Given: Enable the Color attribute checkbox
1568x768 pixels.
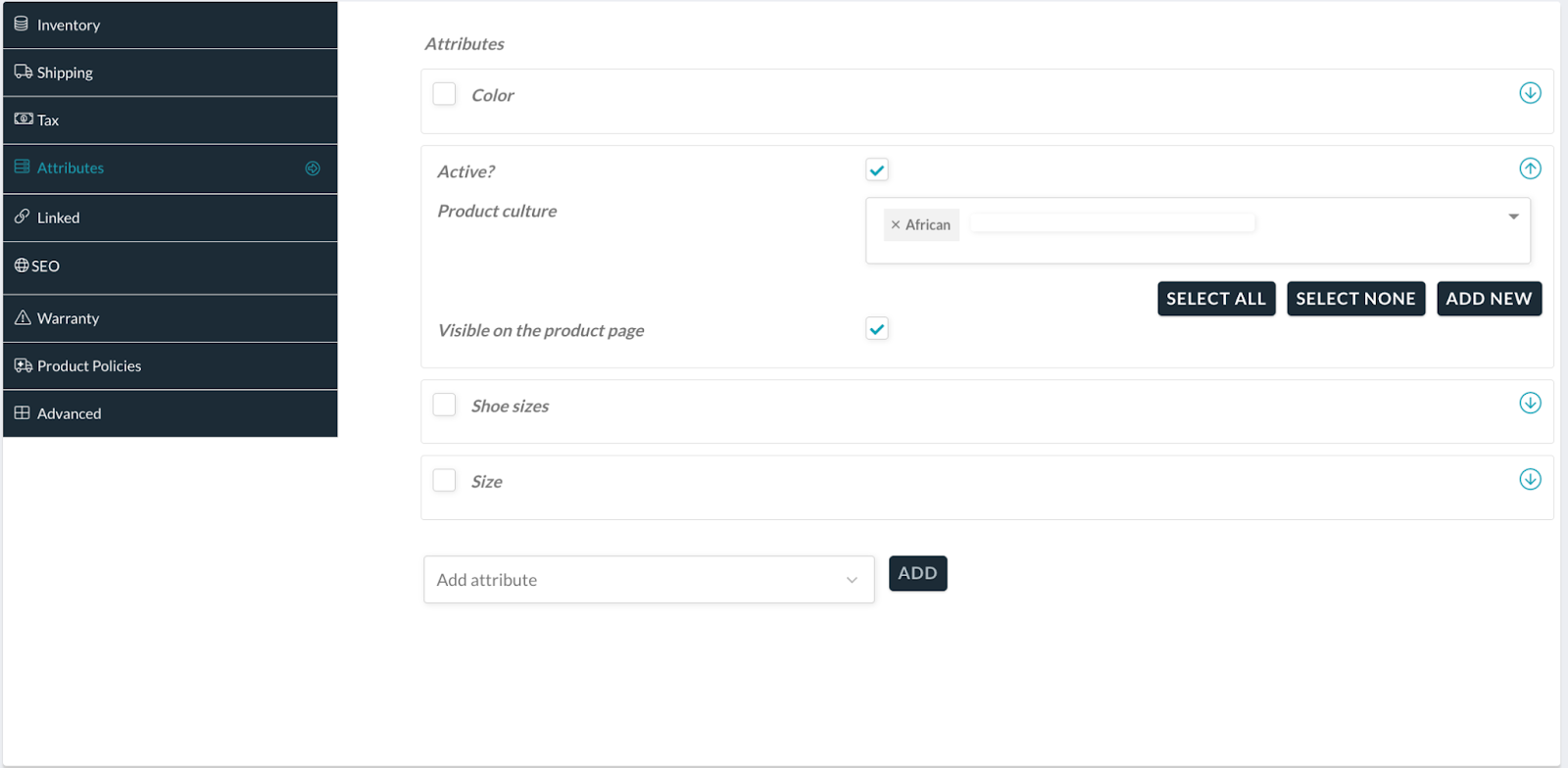Looking at the screenshot, I should (x=444, y=94).
